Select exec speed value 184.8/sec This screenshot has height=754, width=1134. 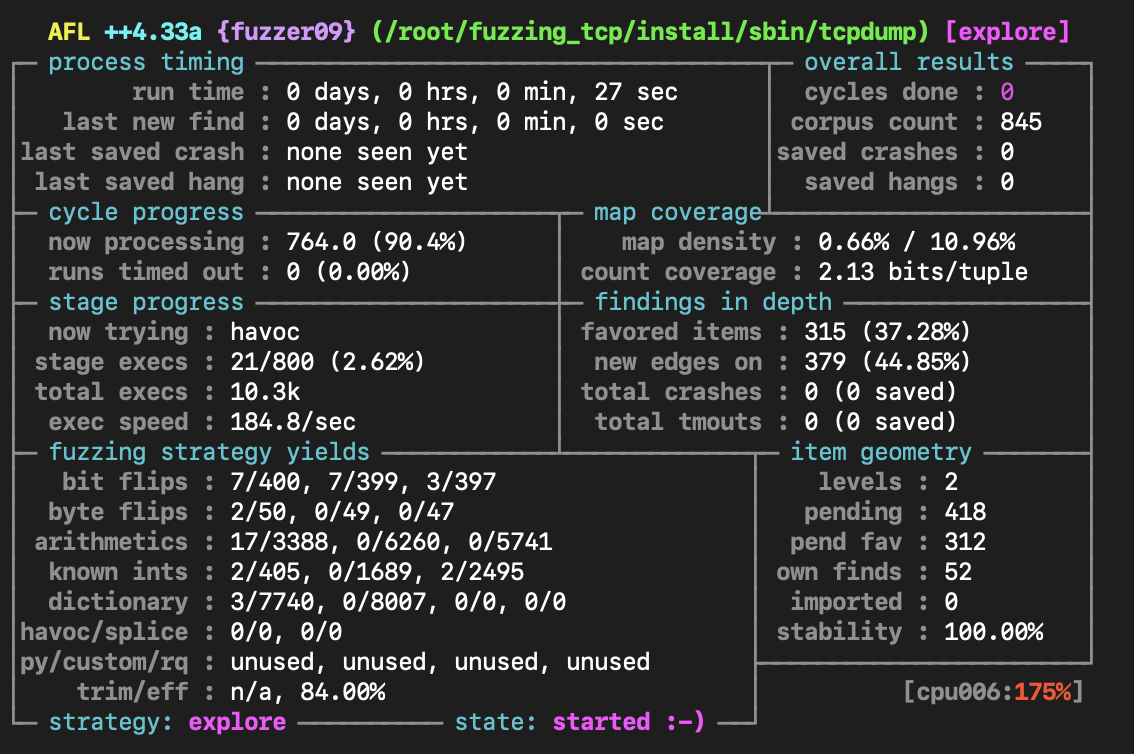tap(293, 422)
